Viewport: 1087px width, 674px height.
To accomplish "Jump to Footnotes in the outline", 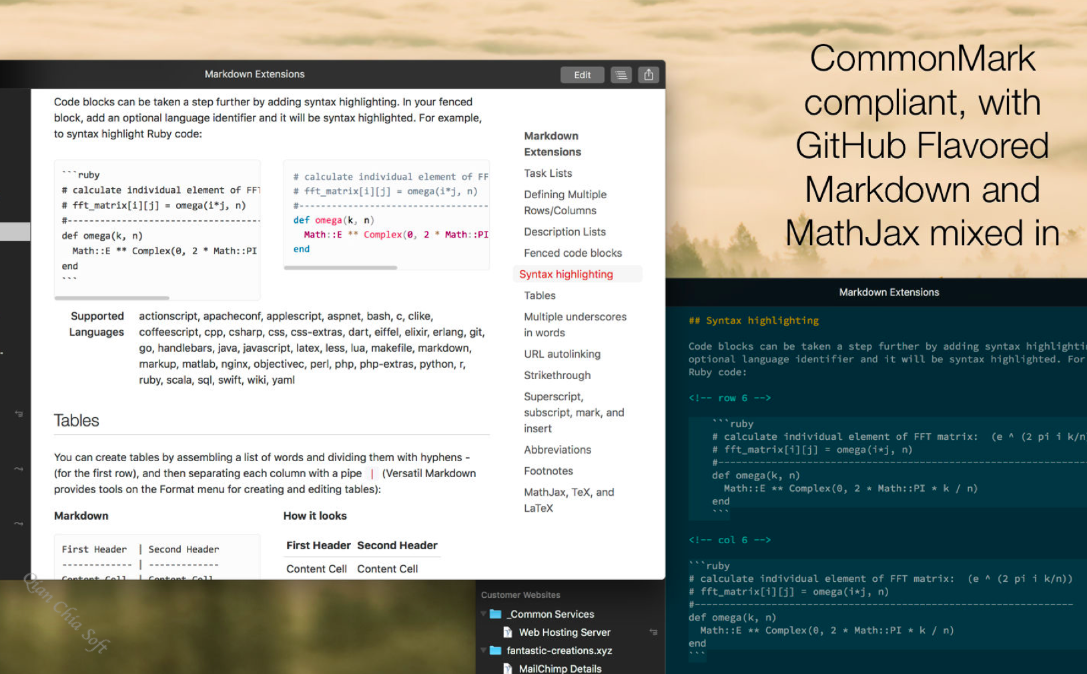I will 548,471.
